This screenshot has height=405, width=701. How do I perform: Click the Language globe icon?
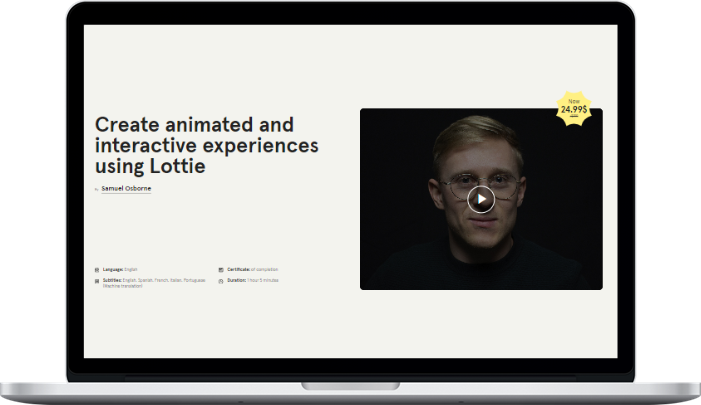[97, 270]
